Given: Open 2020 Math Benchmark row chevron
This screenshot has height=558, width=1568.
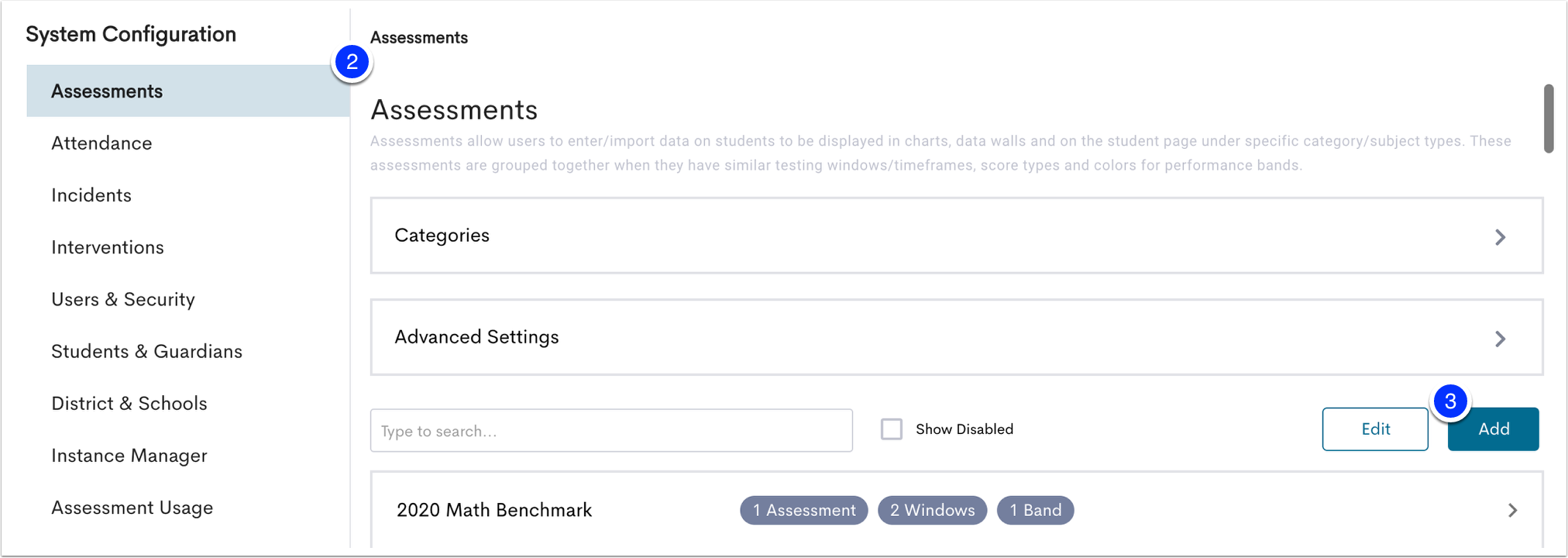Looking at the screenshot, I should 1512,510.
